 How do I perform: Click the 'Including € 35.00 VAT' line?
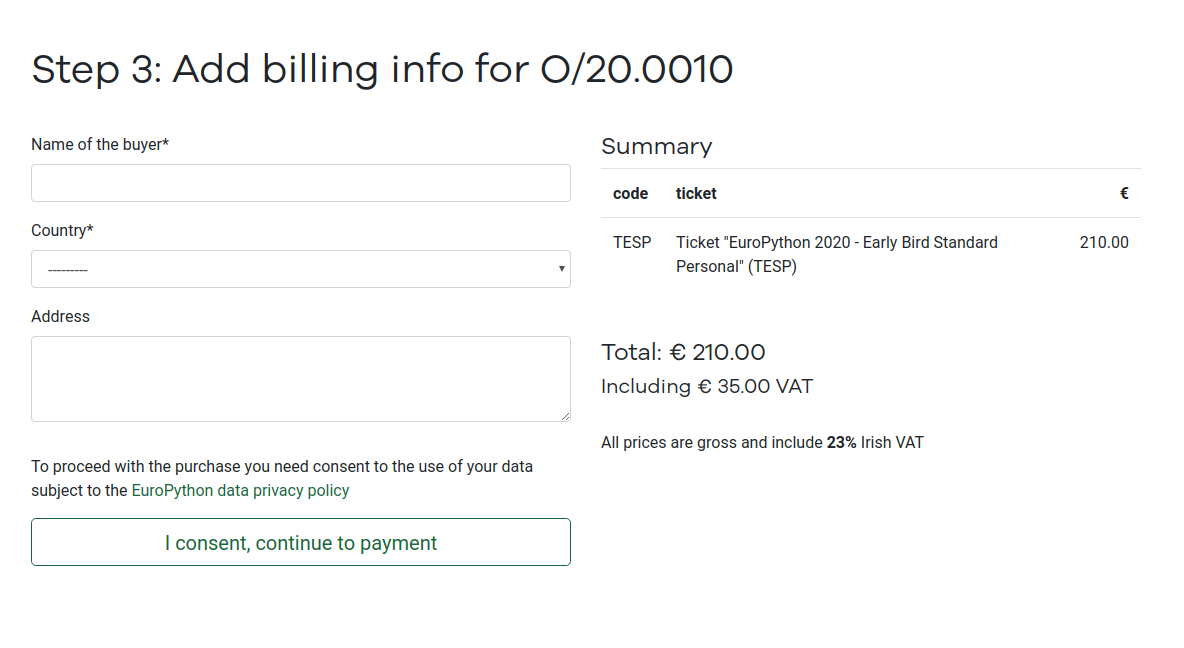click(x=707, y=387)
